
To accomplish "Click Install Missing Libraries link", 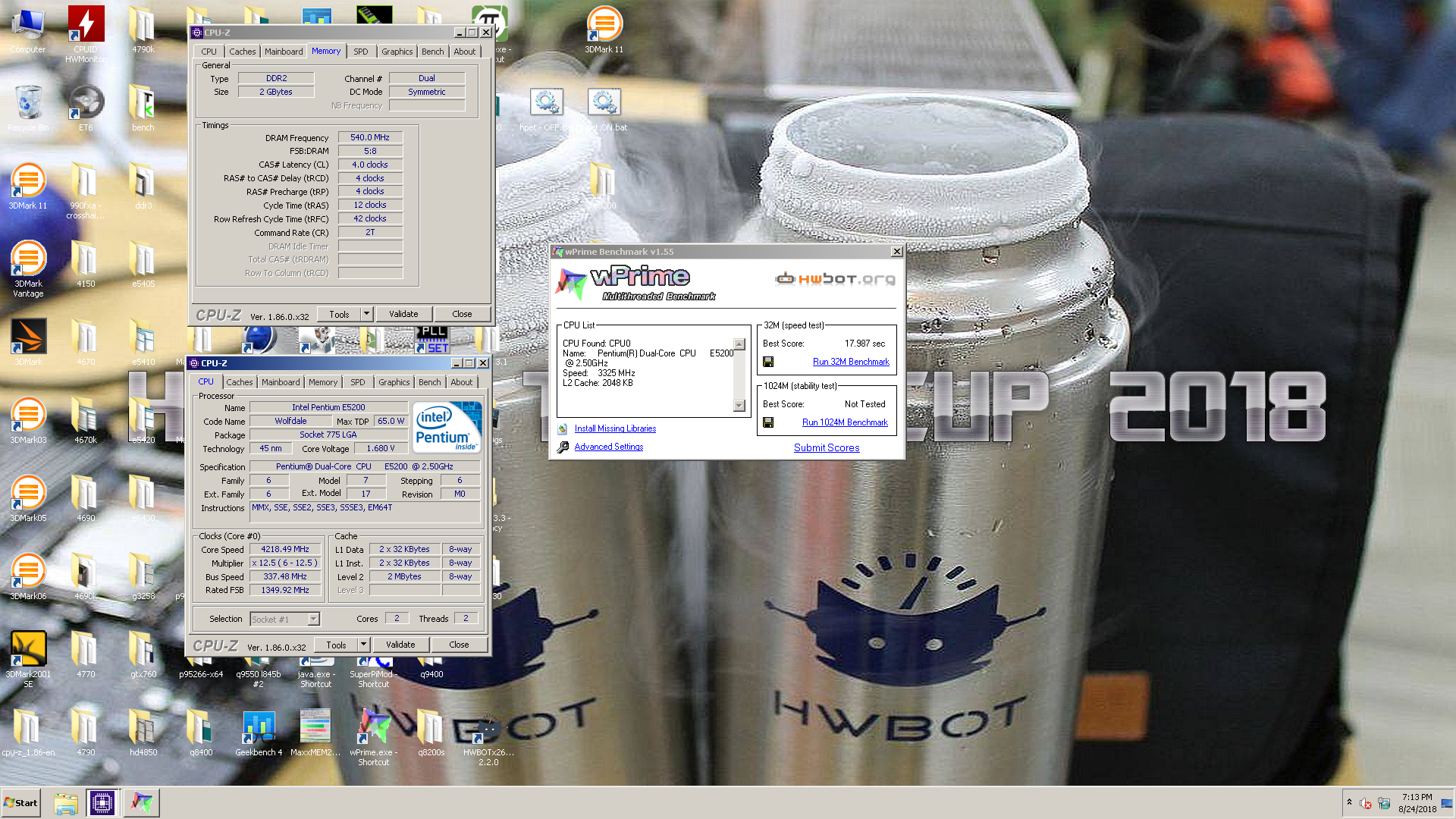I will point(615,428).
